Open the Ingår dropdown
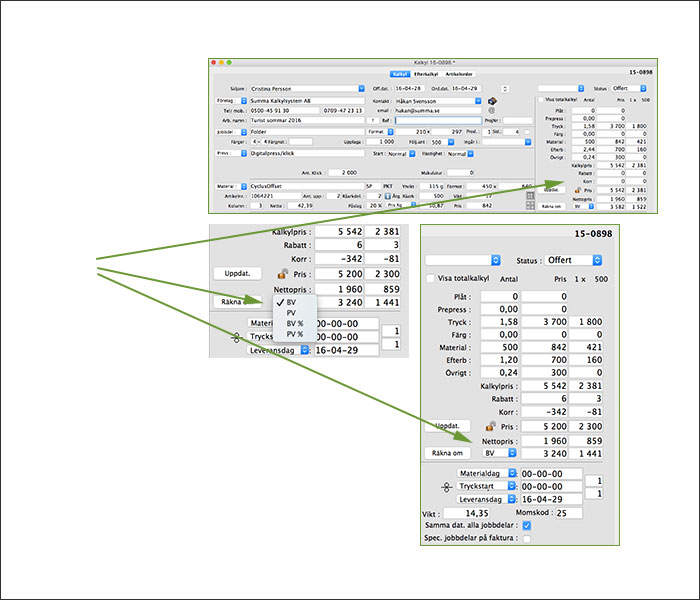 pyautogui.click(x=507, y=142)
